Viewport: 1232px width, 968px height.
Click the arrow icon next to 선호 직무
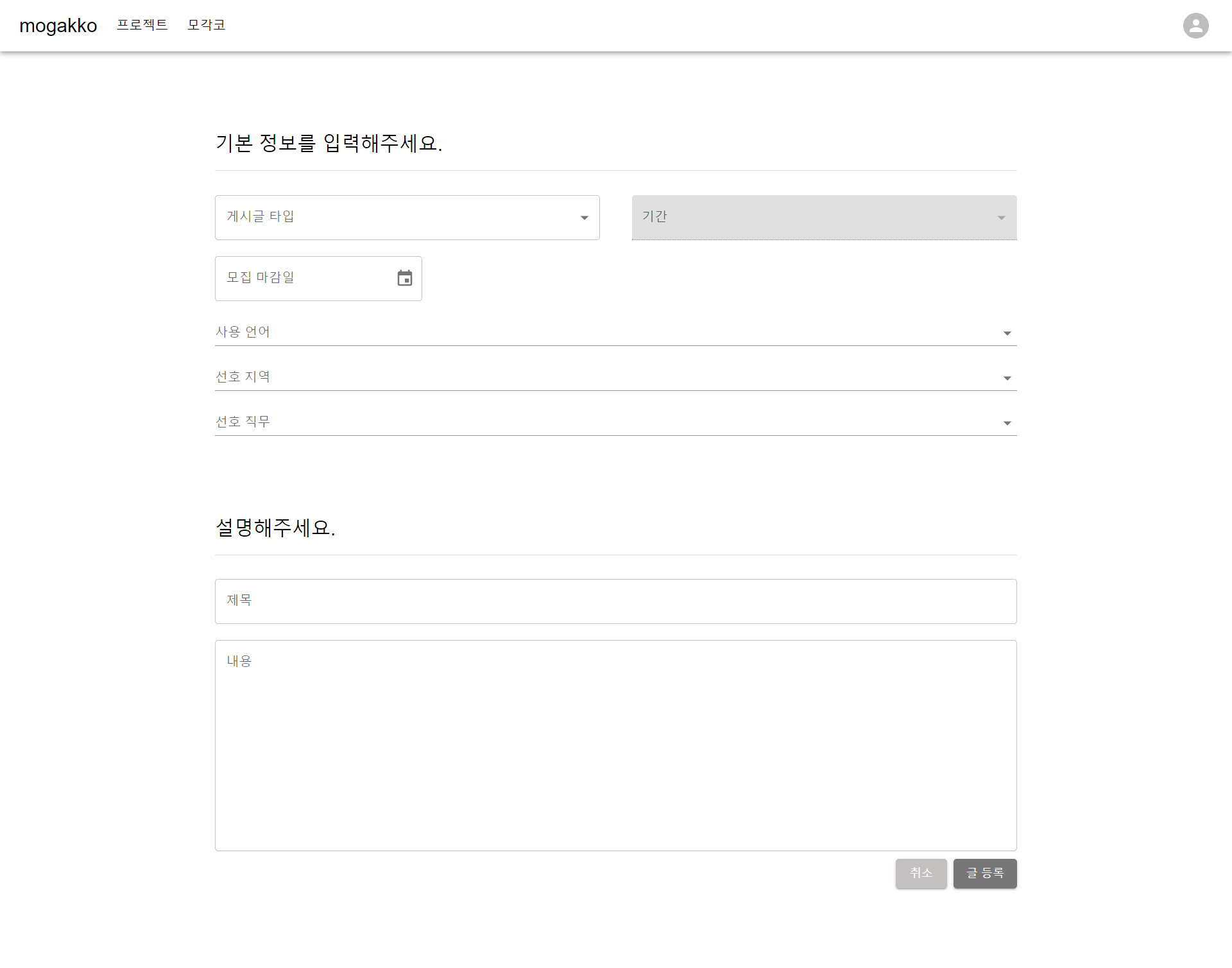[x=1007, y=423]
